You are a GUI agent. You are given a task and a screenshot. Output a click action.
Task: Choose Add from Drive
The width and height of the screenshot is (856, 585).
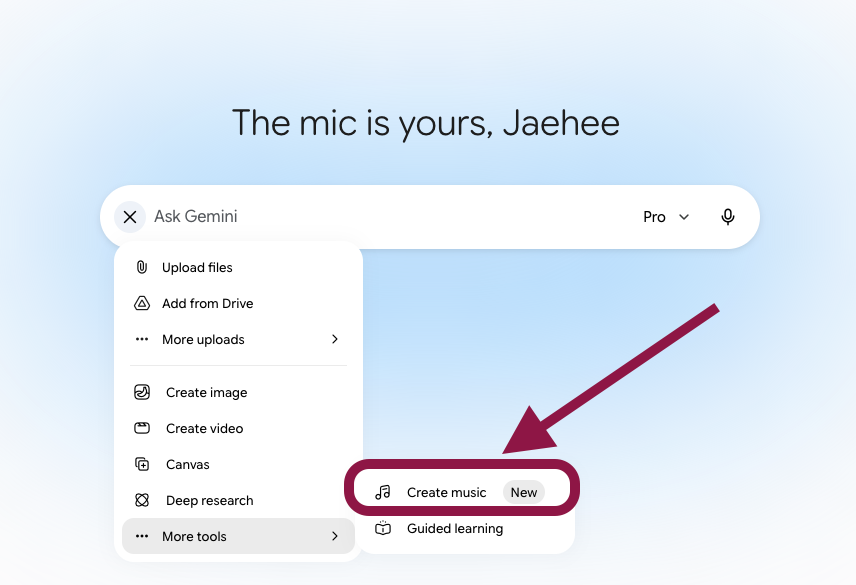click(x=238, y=303)
